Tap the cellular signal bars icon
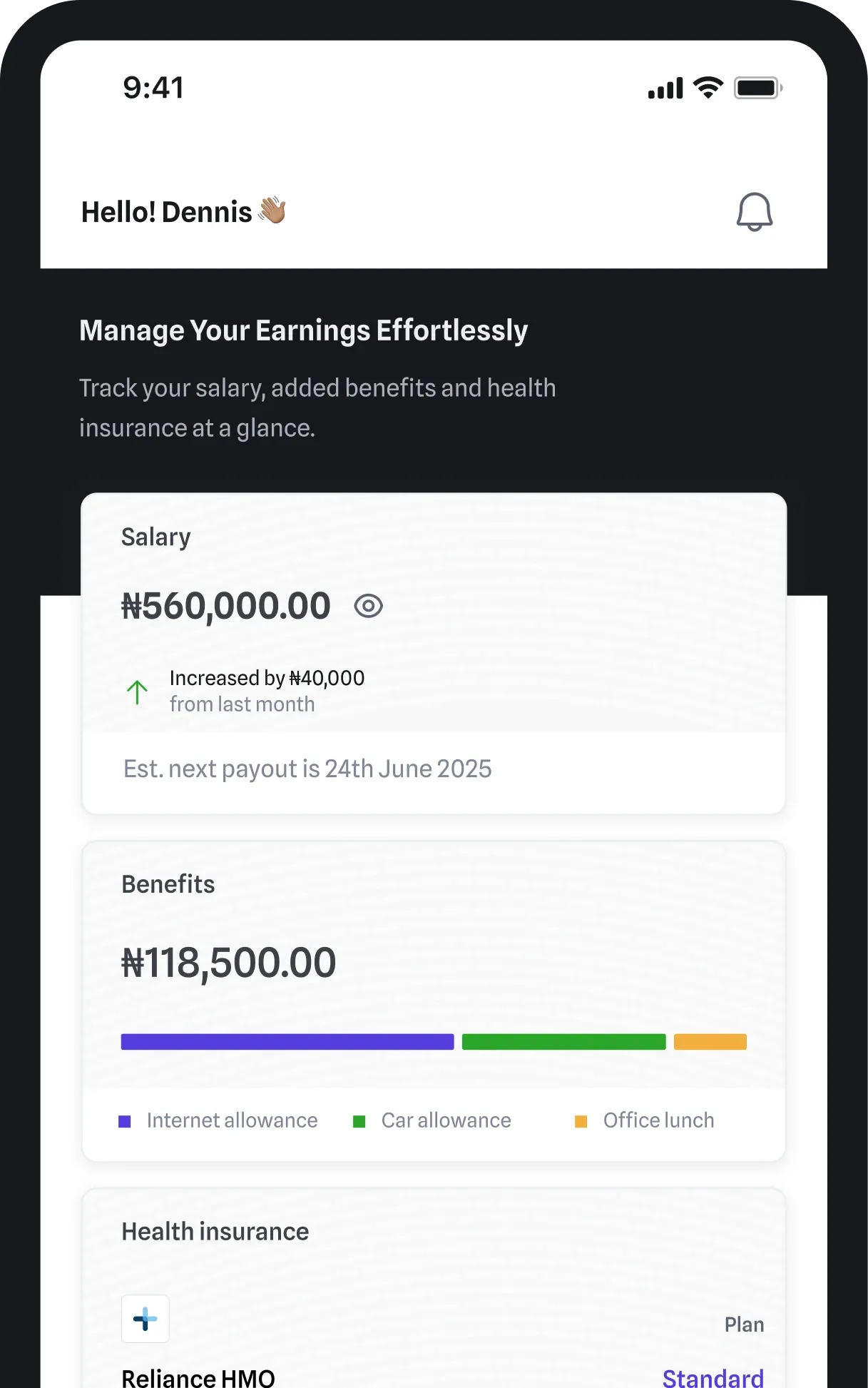Image resolution: width=868 pixels, height=1388 pixels. tap(665, 88)
